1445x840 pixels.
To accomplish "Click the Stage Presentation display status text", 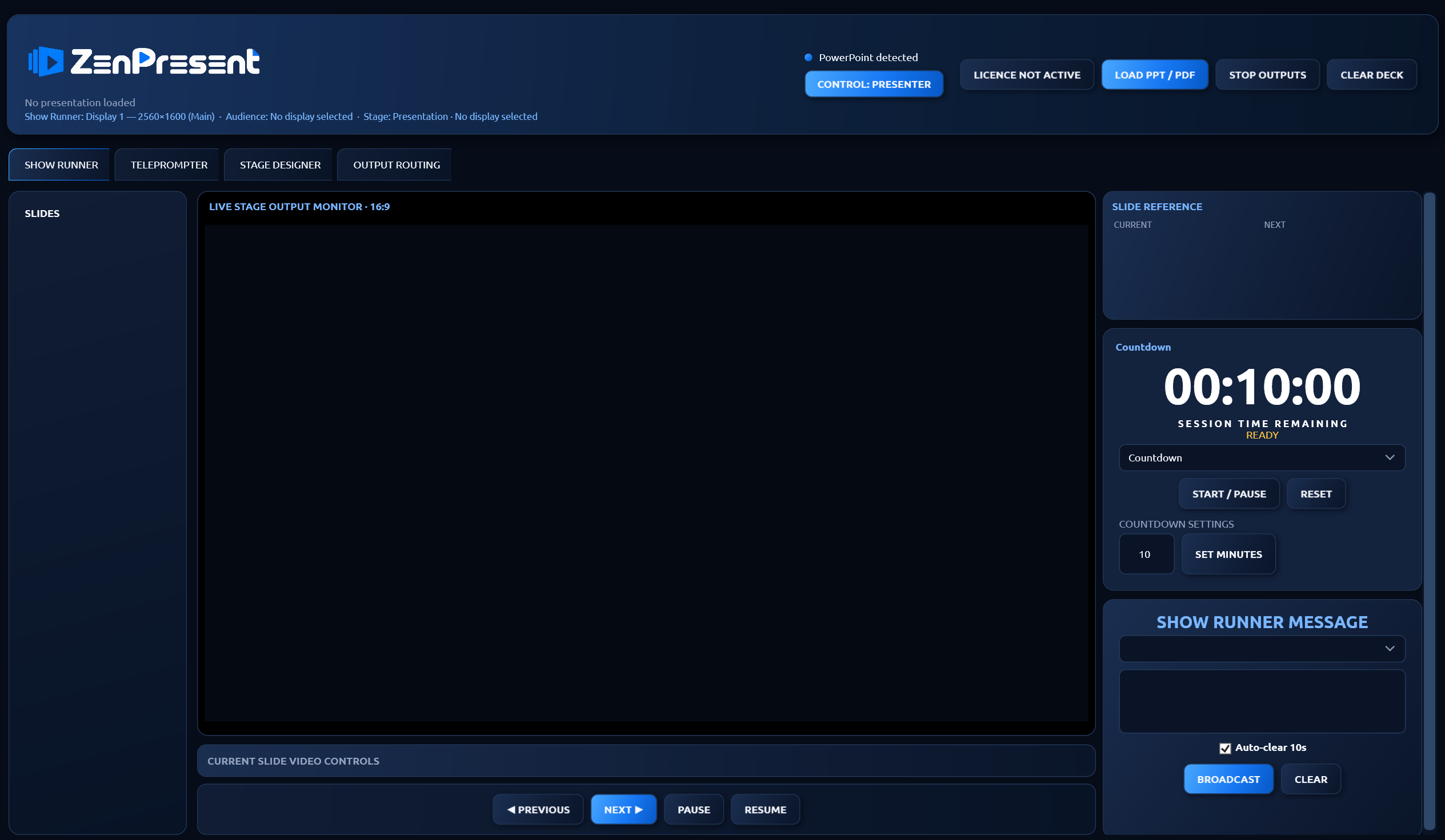I will pos(450,116).
